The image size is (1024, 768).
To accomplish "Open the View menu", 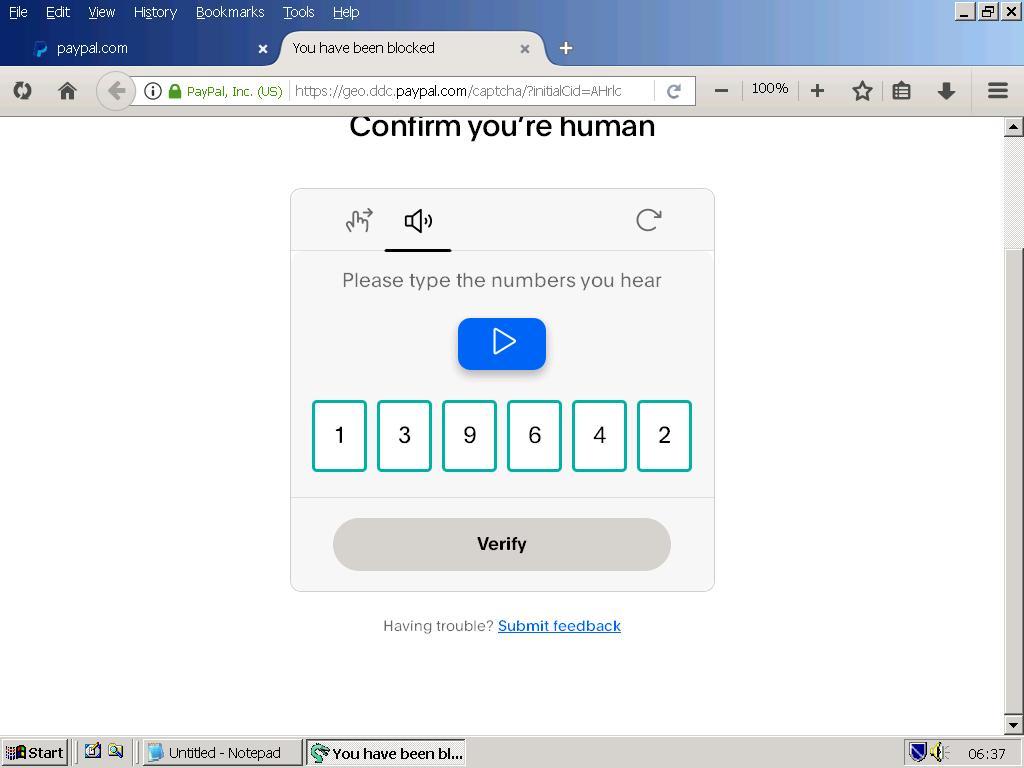I will [101, 12].
